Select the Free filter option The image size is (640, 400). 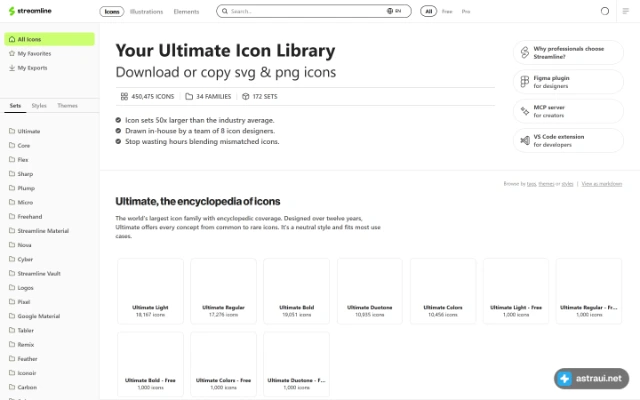pos(447,11)
